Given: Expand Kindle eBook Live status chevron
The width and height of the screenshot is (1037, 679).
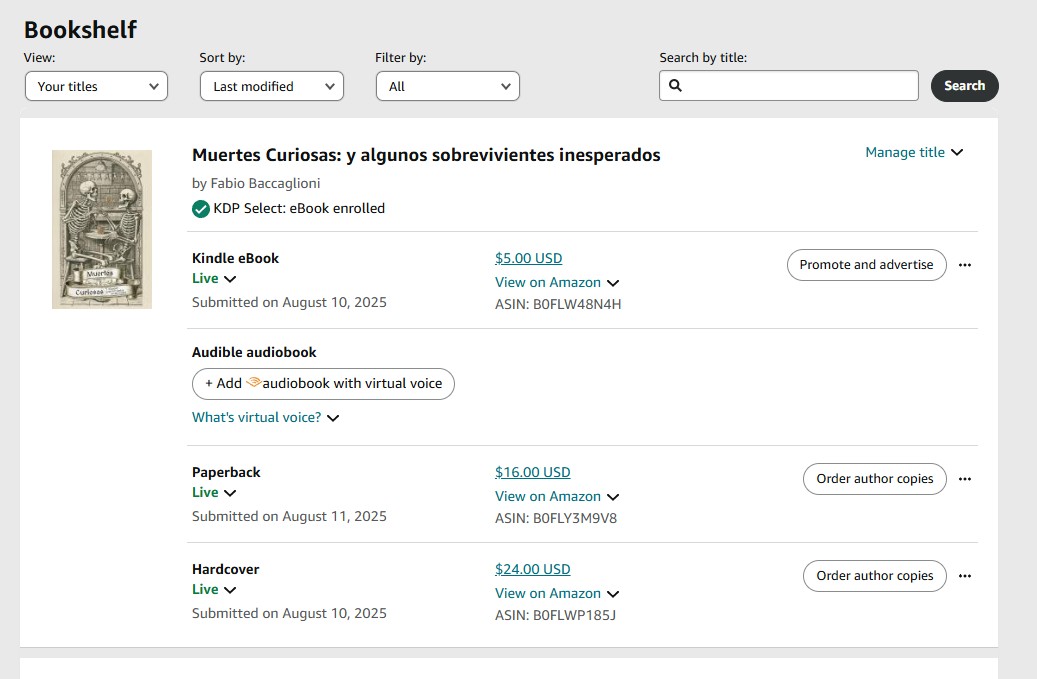Looking at the screenshot, I should (230, 279).
